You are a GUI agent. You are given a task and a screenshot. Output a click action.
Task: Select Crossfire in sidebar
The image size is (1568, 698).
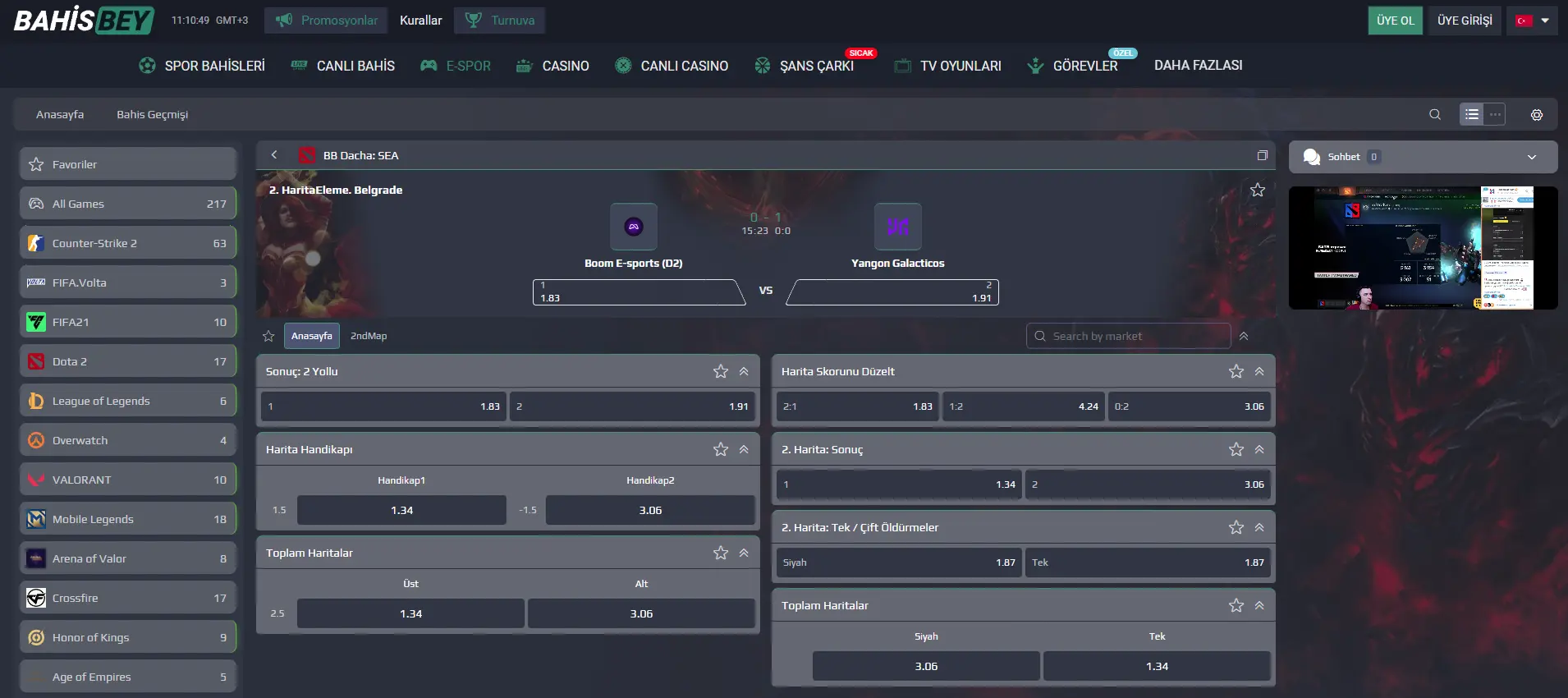point(128,598)
